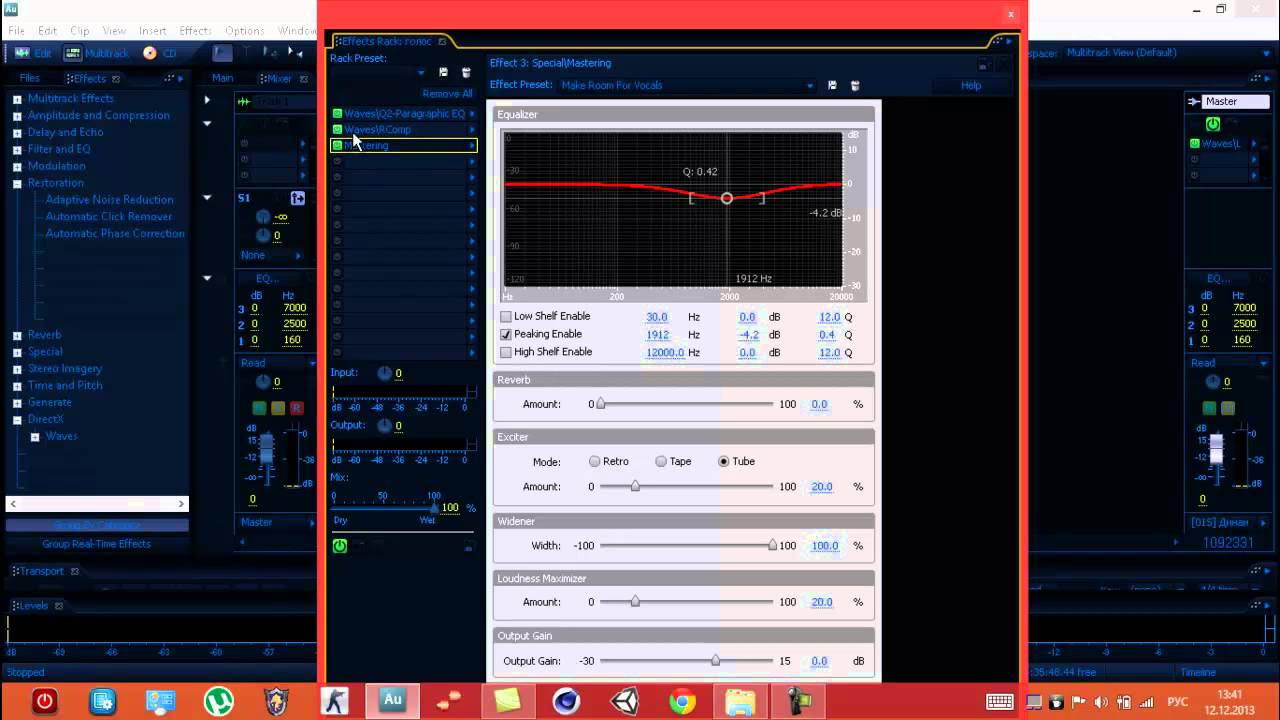Switch to CD view in the toolbar
The height and width of the screenshot is (720, 1280).
coord(160,53)
